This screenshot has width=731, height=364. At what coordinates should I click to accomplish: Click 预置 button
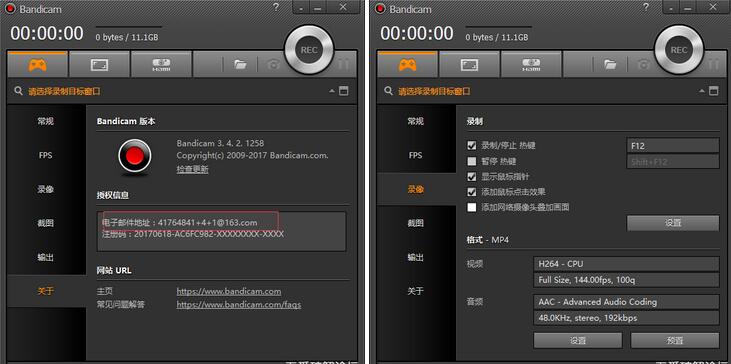click(675, 341)
